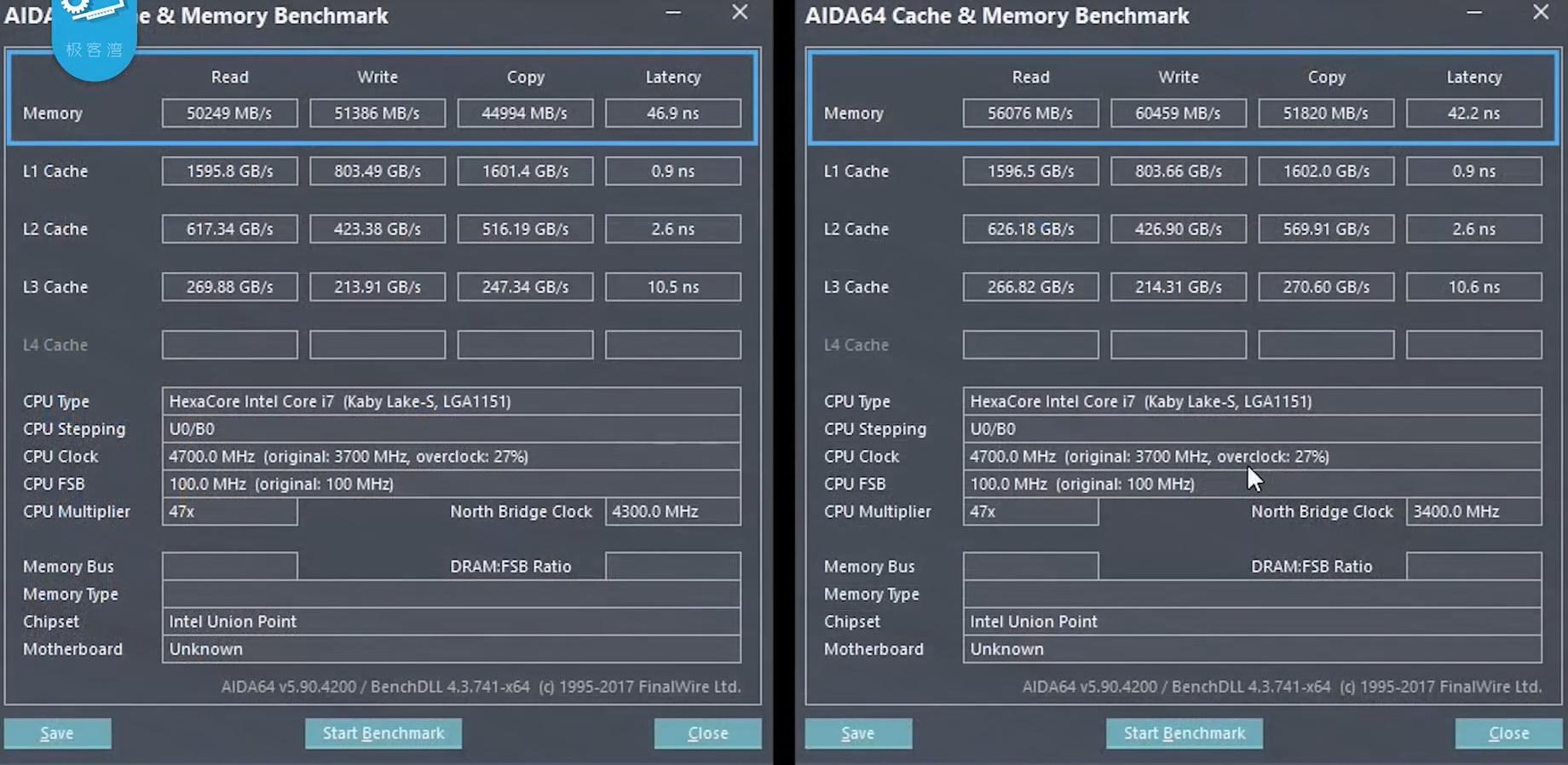1568x765 pixels.
Task: Minimize the left AIDA64 window
Action: click(x=673, y=13)
